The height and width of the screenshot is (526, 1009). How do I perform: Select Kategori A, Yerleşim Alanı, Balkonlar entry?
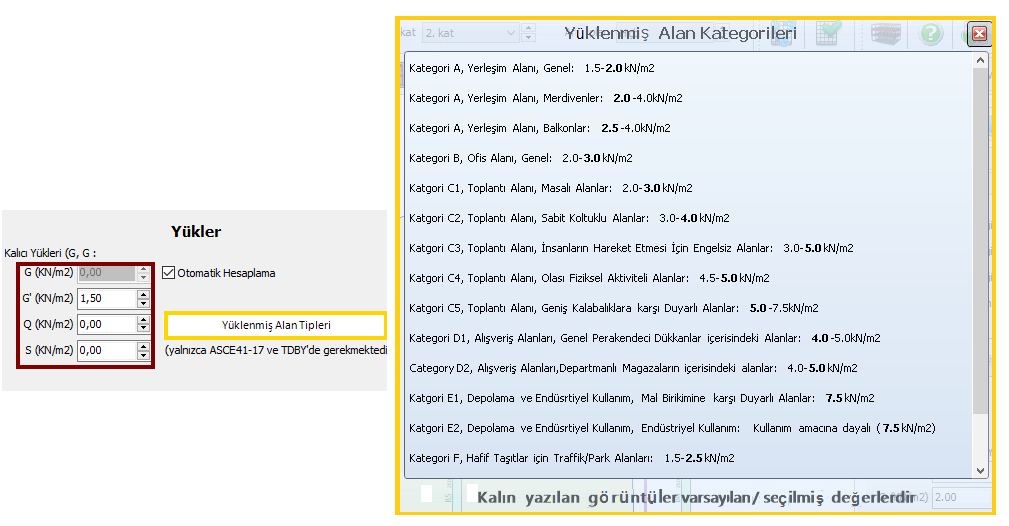click(x=539, y=128)
